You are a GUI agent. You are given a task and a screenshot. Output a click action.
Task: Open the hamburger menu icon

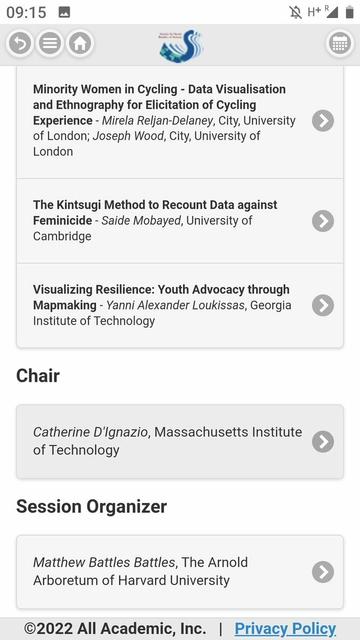50,43
